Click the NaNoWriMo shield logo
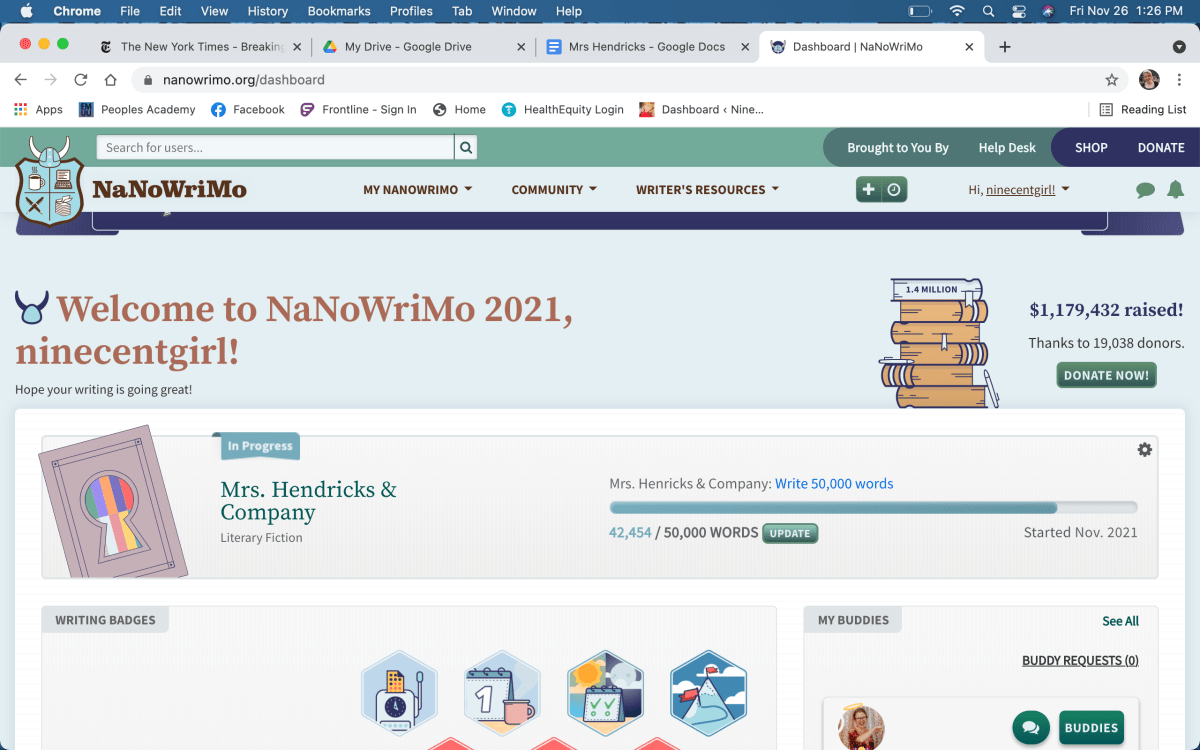Image resolution: width=1200 pixels, height=750 pixels. [49, 182]
